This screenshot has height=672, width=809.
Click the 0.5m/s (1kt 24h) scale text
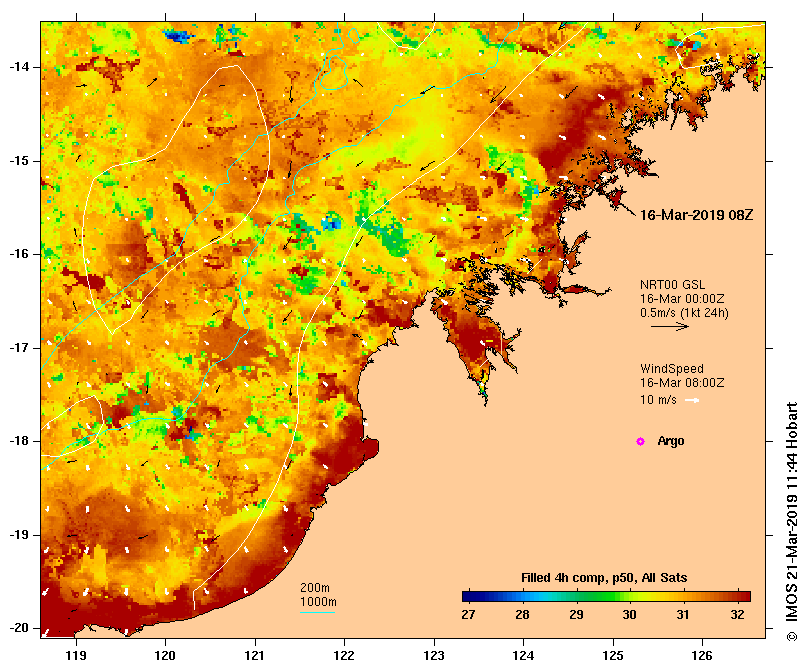point(684,313)
